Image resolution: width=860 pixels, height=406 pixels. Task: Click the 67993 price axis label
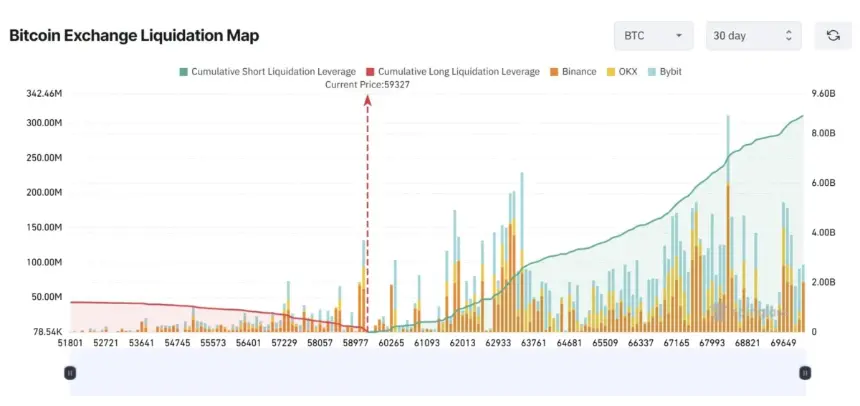[712, 343]
